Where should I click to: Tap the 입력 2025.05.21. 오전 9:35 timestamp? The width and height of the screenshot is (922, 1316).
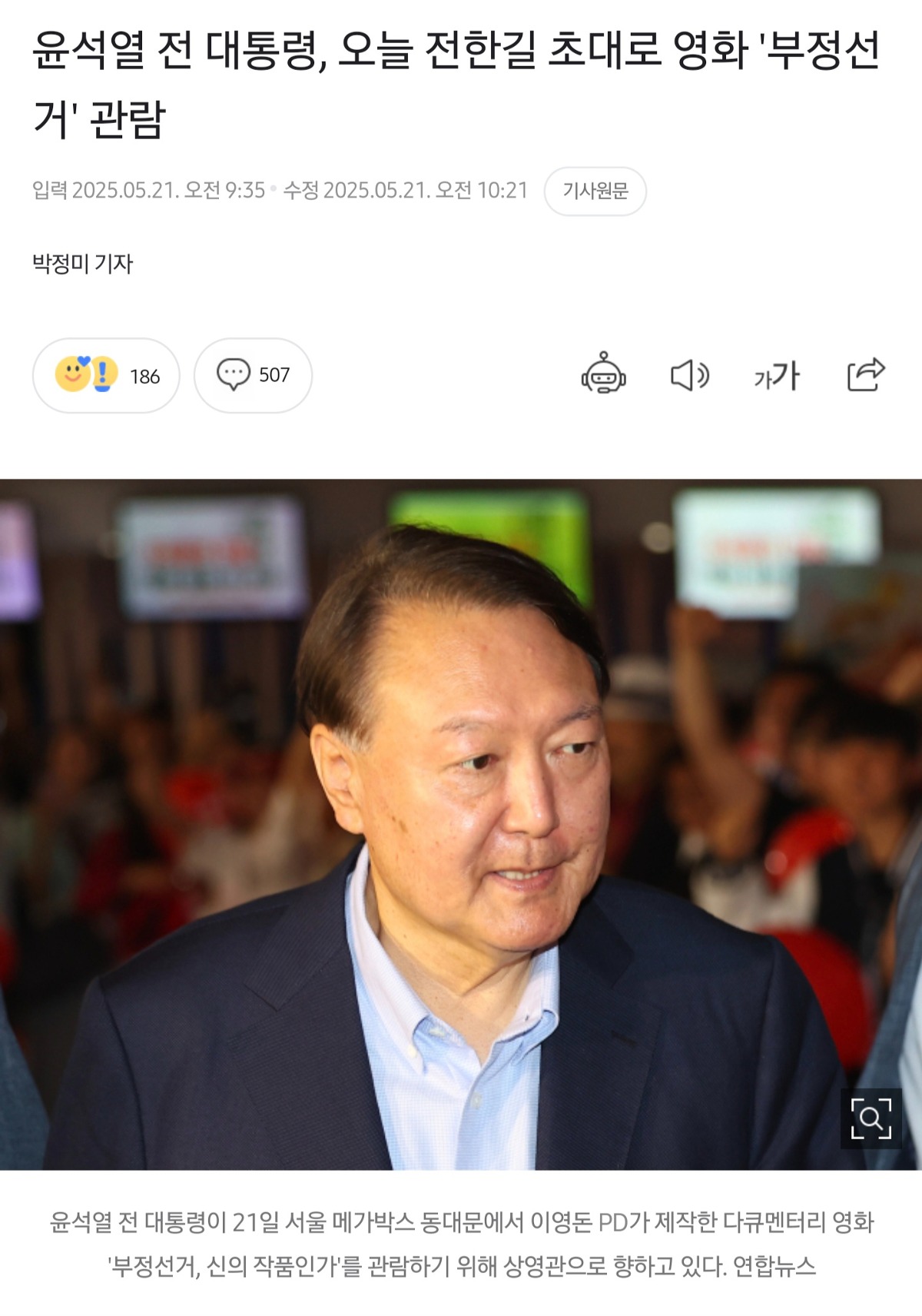tap(148, 190)
